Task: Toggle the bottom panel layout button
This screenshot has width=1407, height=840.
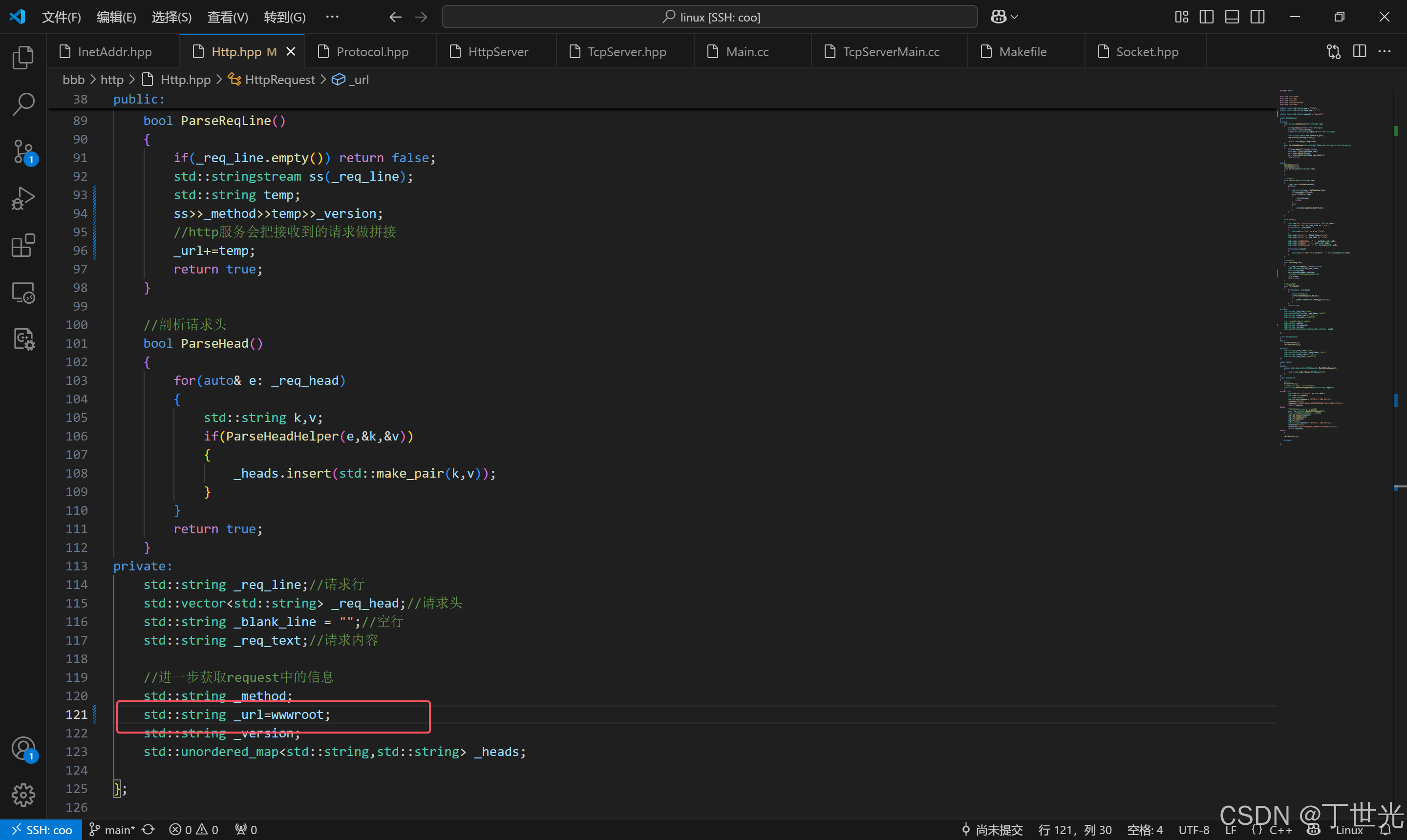Action: [x=1232, y=17]
